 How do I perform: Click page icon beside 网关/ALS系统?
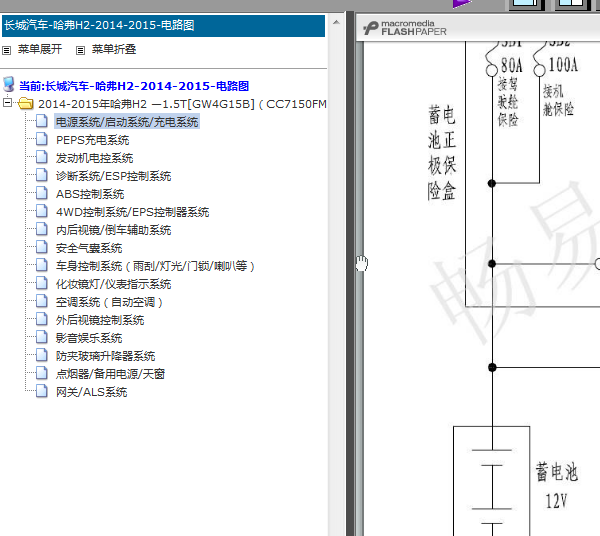[41, 391]
